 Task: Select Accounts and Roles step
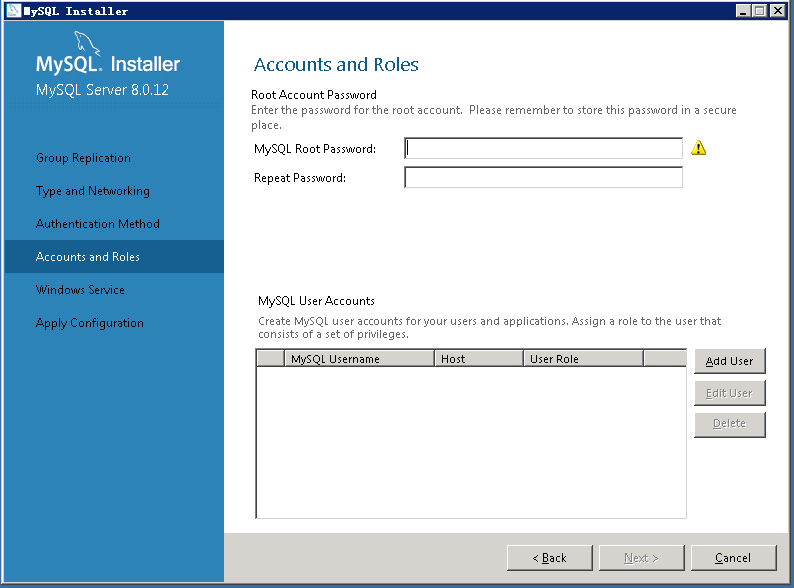coord(114,257)
